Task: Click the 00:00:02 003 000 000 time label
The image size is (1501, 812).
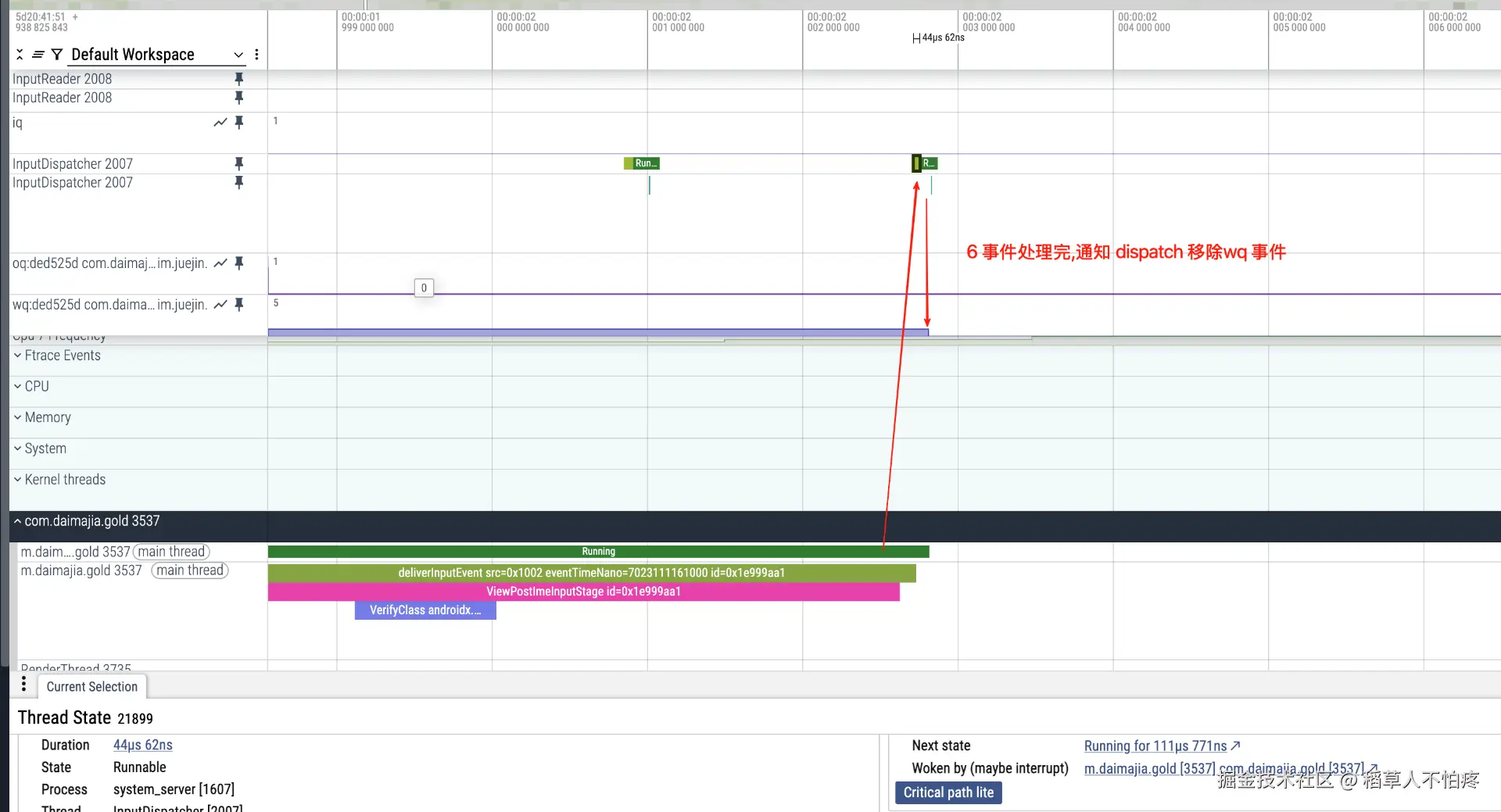Action: click(989, 22)
